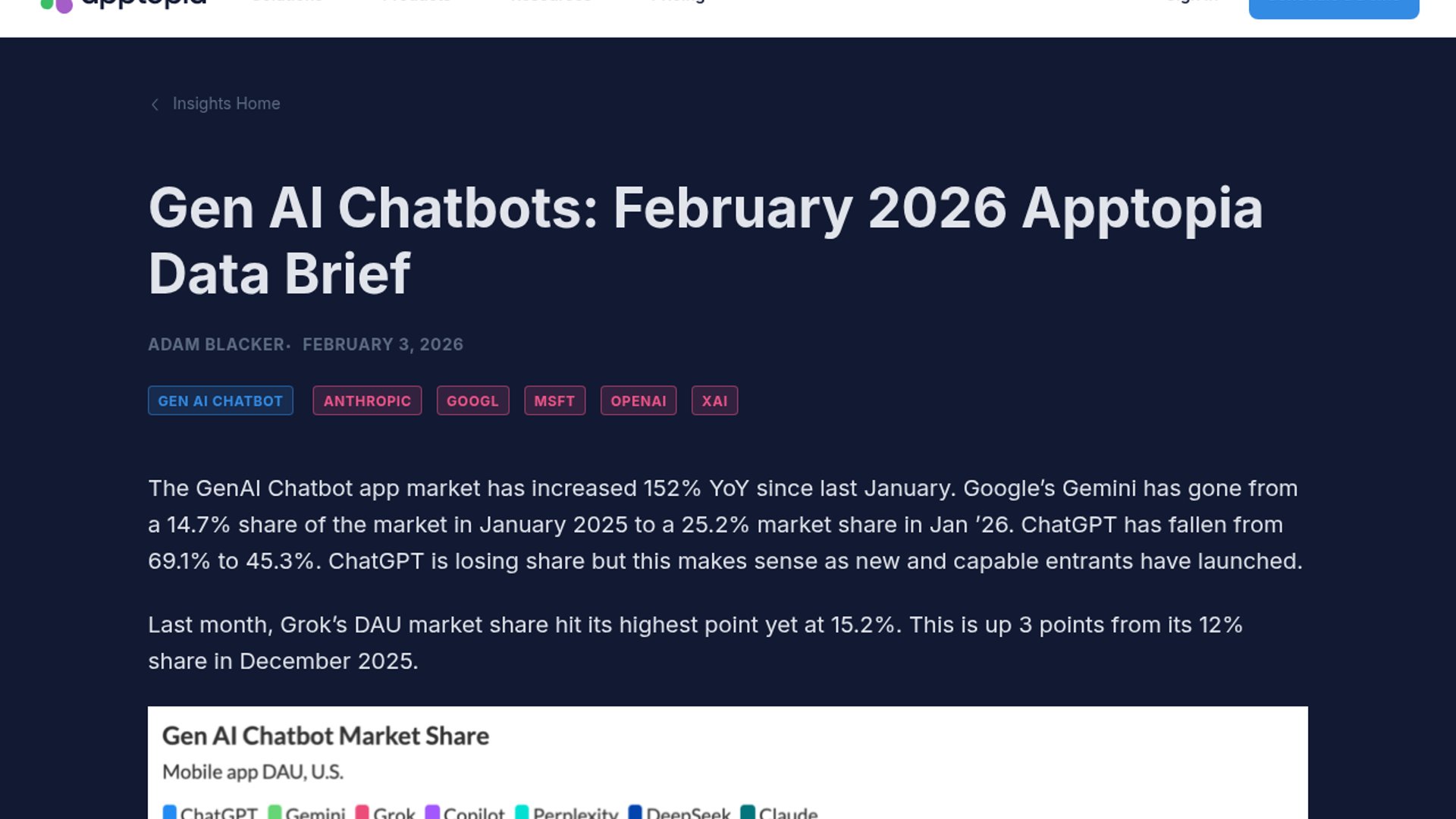The image size is (1456, 819).
Task: Click the Perplexity teal legend swatch
Action: tap(522, 812)
